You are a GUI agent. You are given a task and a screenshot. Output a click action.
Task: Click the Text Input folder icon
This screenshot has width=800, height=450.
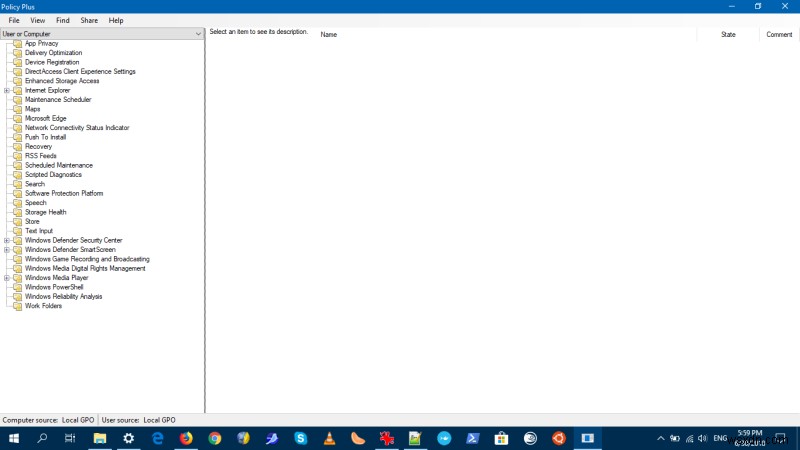coord(17,231)
